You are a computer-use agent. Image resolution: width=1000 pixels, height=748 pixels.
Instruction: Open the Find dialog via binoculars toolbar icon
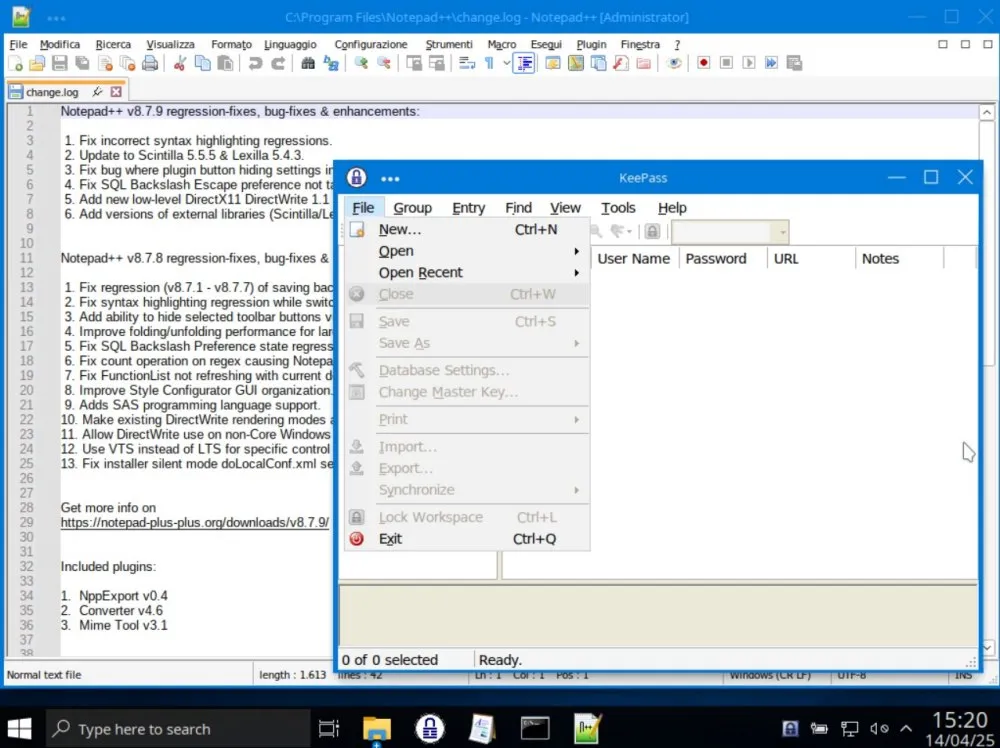click(307, 63)
